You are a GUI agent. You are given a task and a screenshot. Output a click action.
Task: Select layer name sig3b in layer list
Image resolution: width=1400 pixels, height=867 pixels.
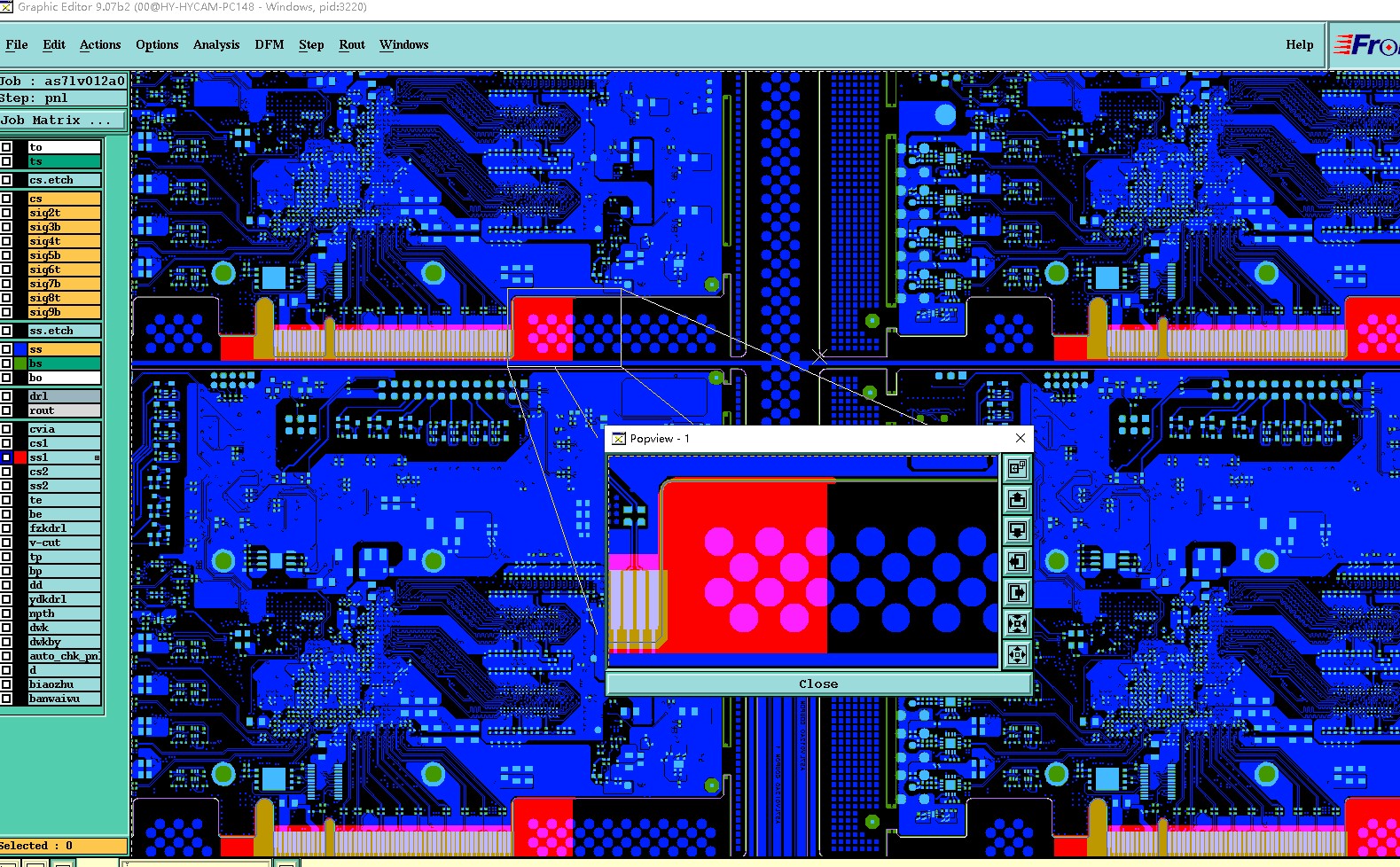[x=64, y=227]
